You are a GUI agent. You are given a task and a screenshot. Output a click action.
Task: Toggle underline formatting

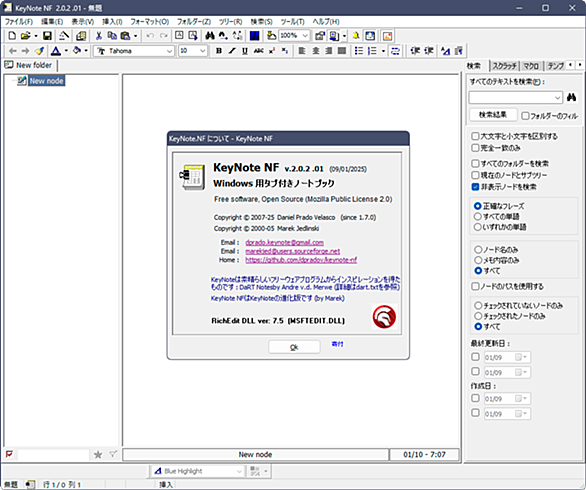[x=245, y=51]
